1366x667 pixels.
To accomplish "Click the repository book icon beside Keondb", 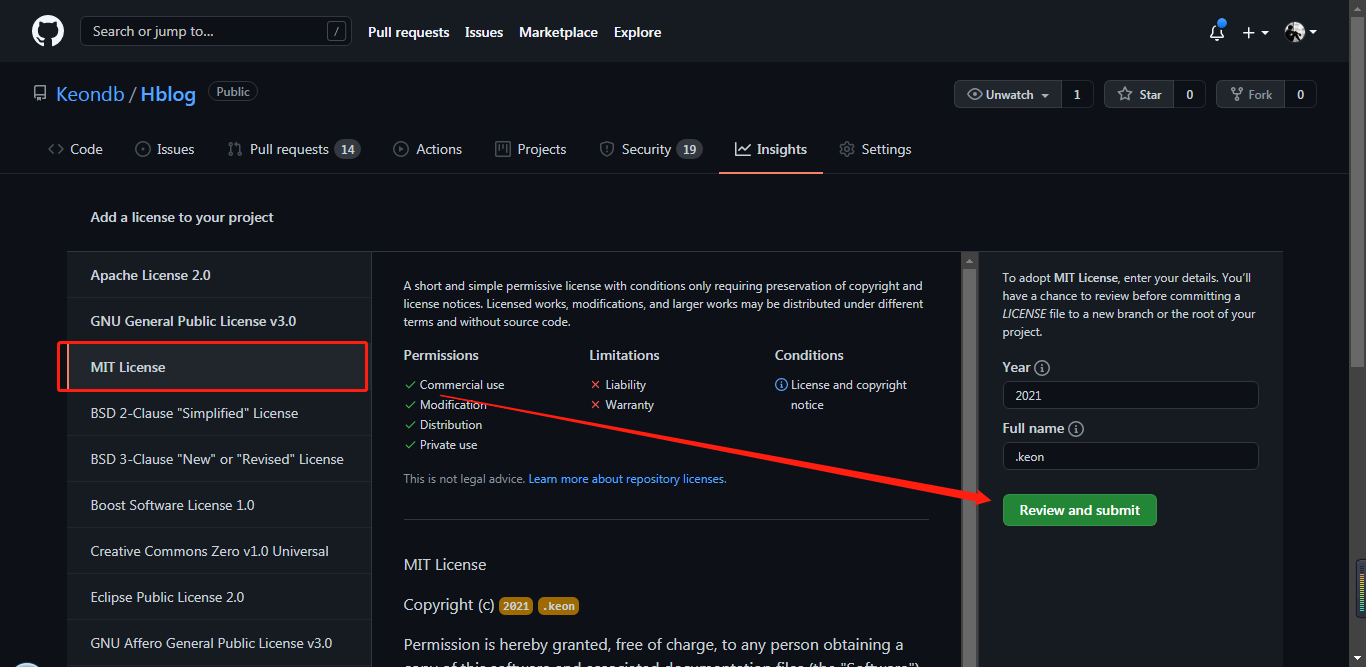I will point(40,94).
